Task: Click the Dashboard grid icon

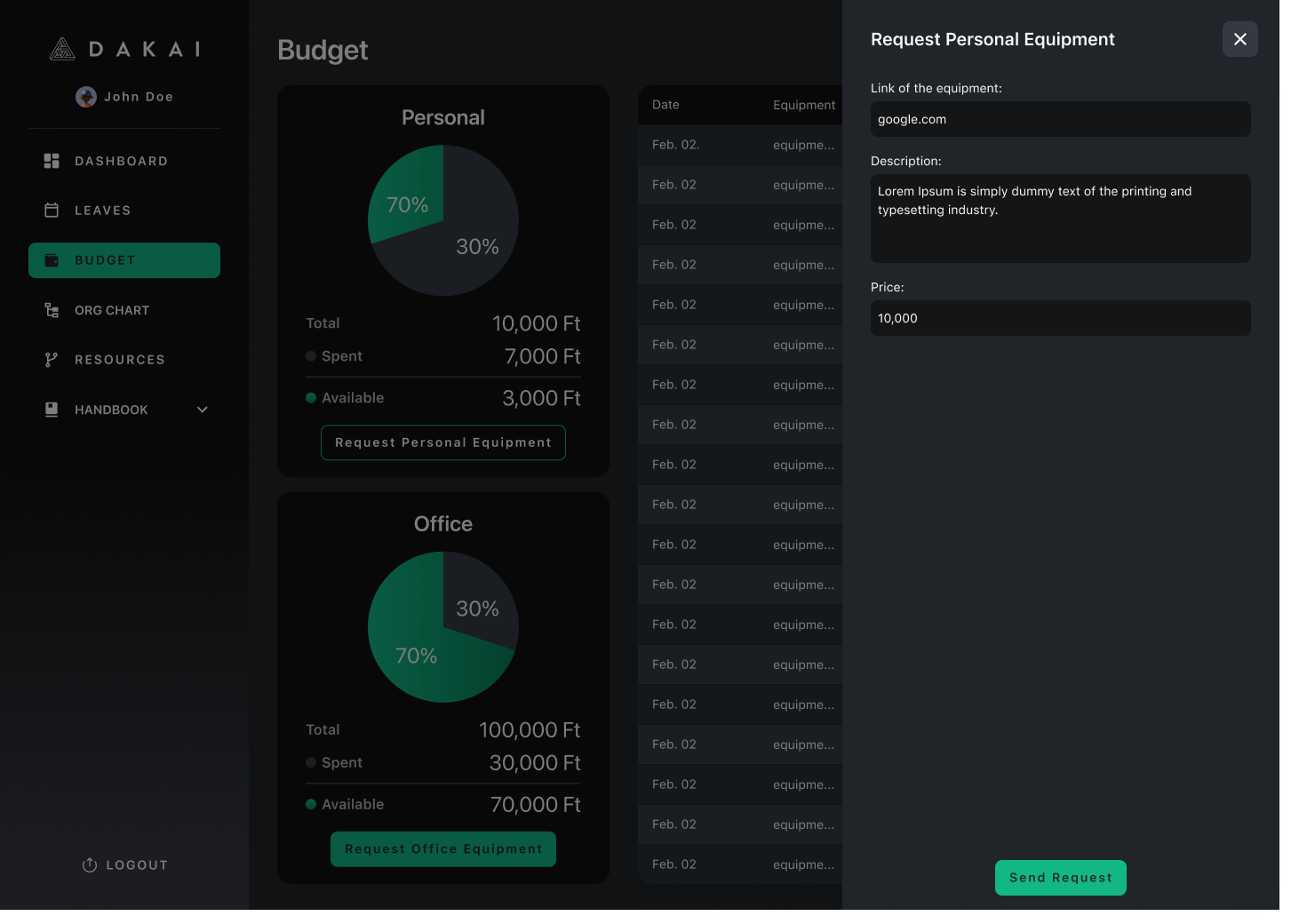Action: click(x=52, y=161)
